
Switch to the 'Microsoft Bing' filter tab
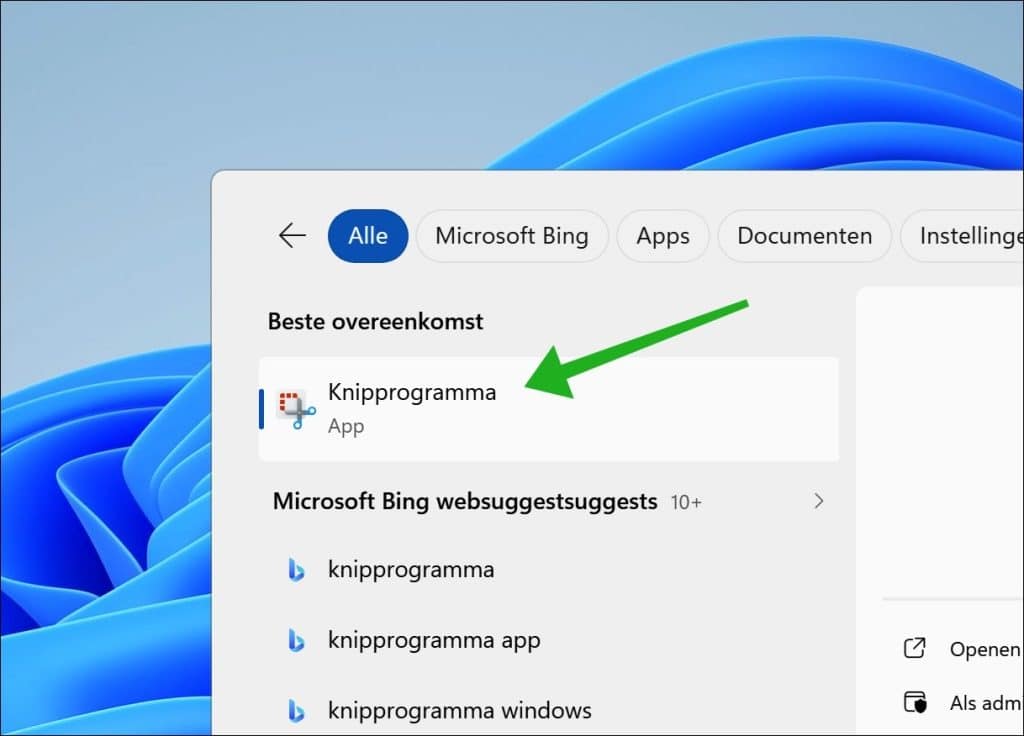click(512, 236)
